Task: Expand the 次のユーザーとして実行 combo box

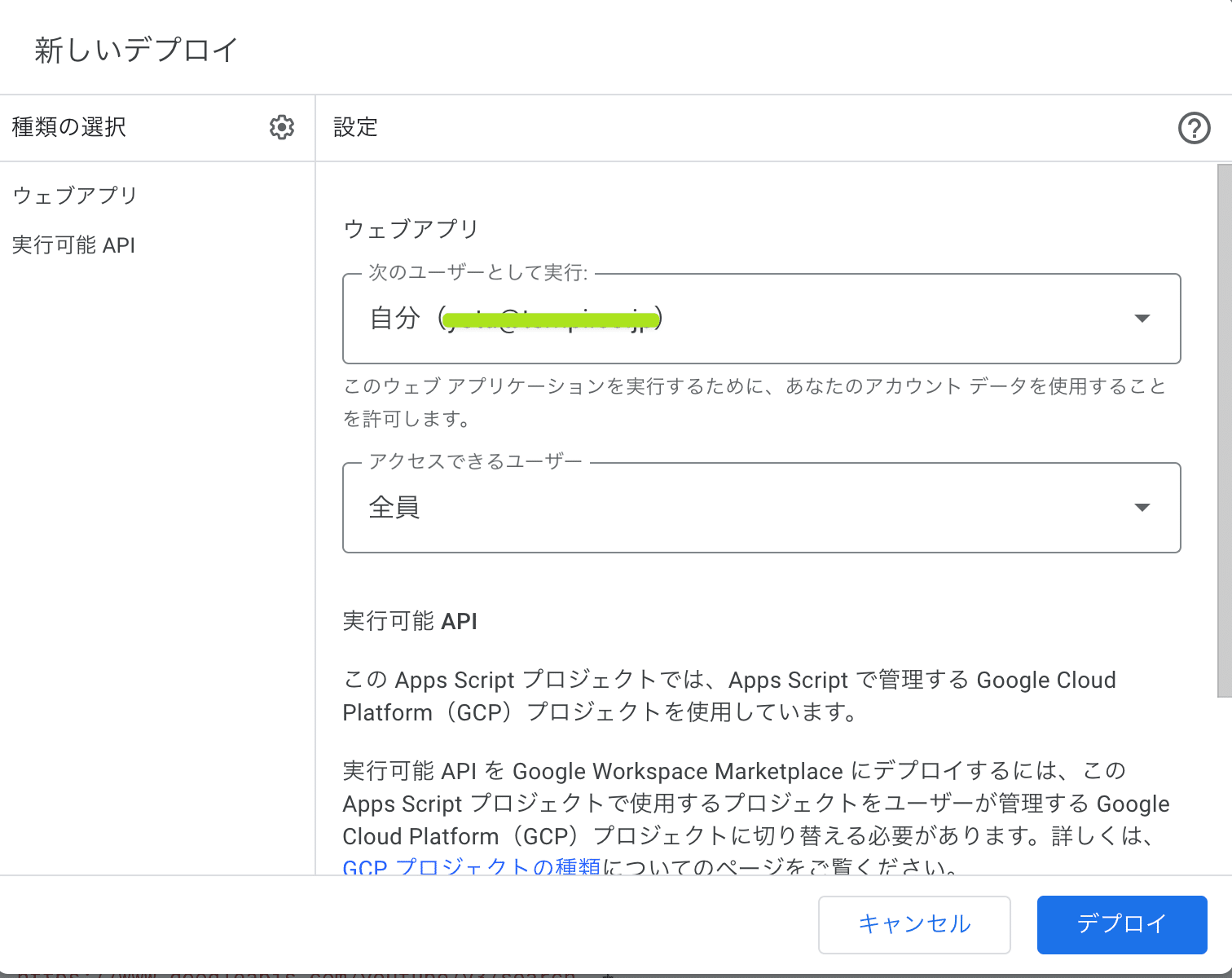Action: (761, 319)
